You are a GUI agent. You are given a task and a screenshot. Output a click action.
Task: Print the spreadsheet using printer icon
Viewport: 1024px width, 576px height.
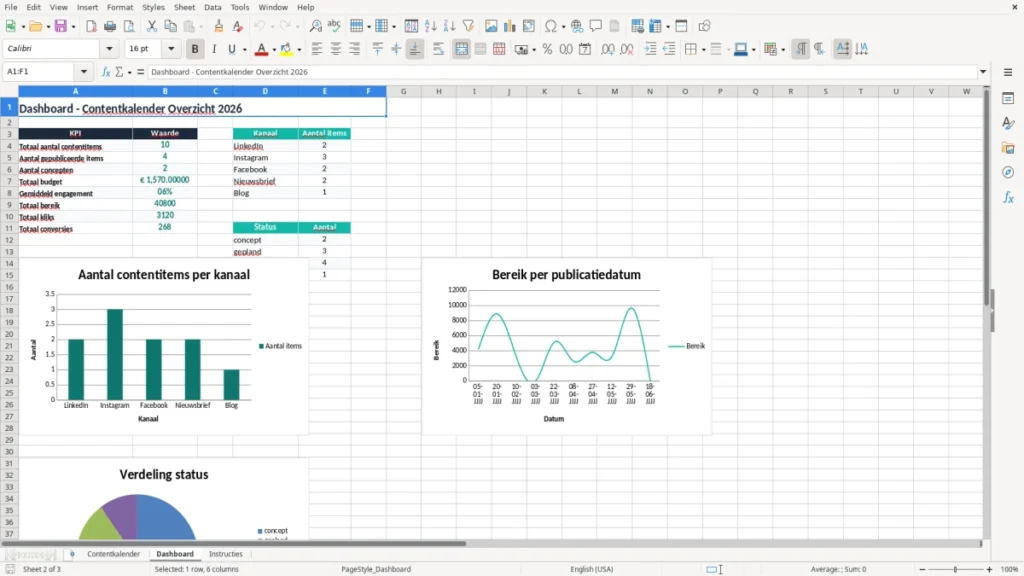[110, 26]
